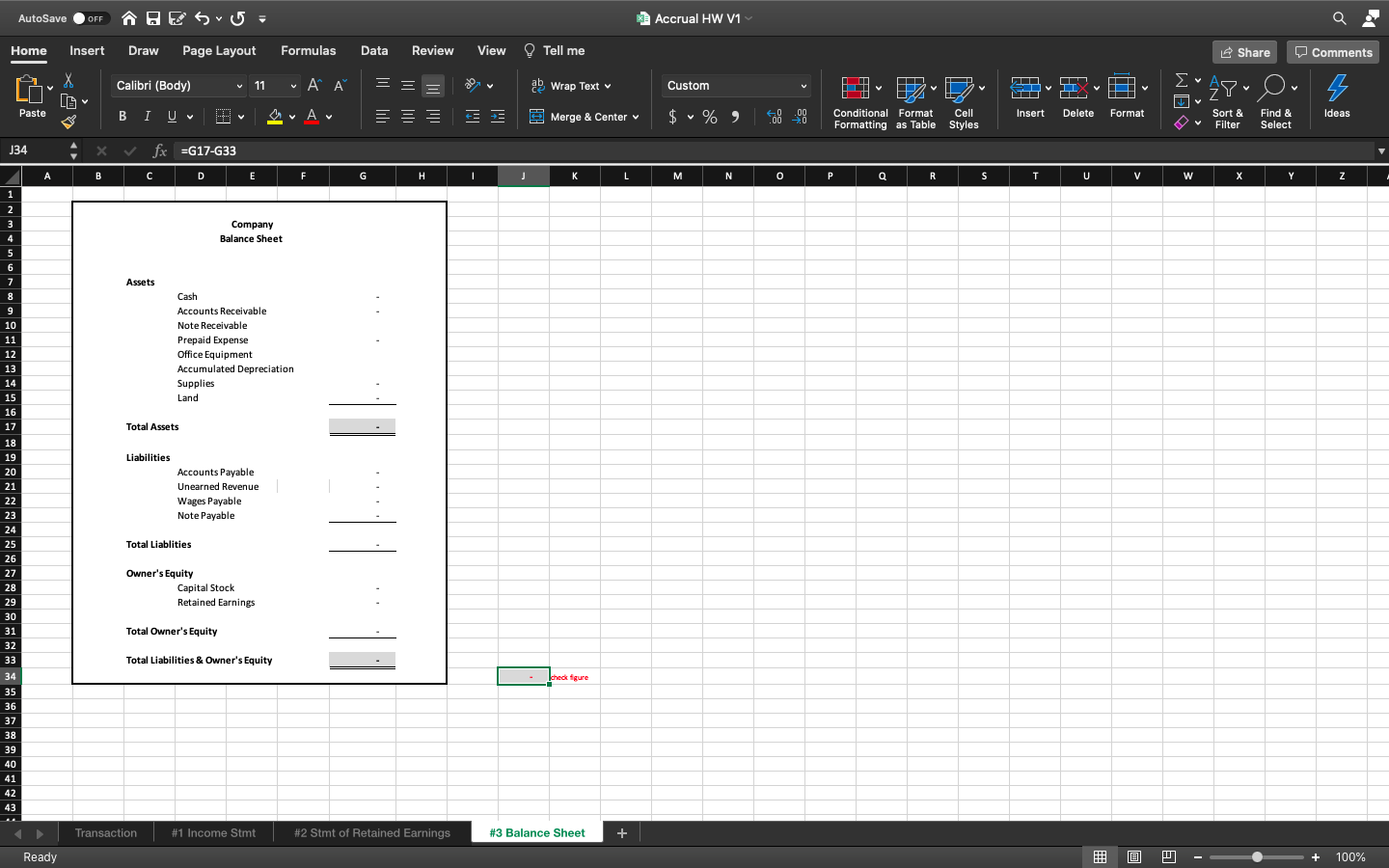Toggle Italic formatting
Viewport: 1389px width, 868px height.
147,117
